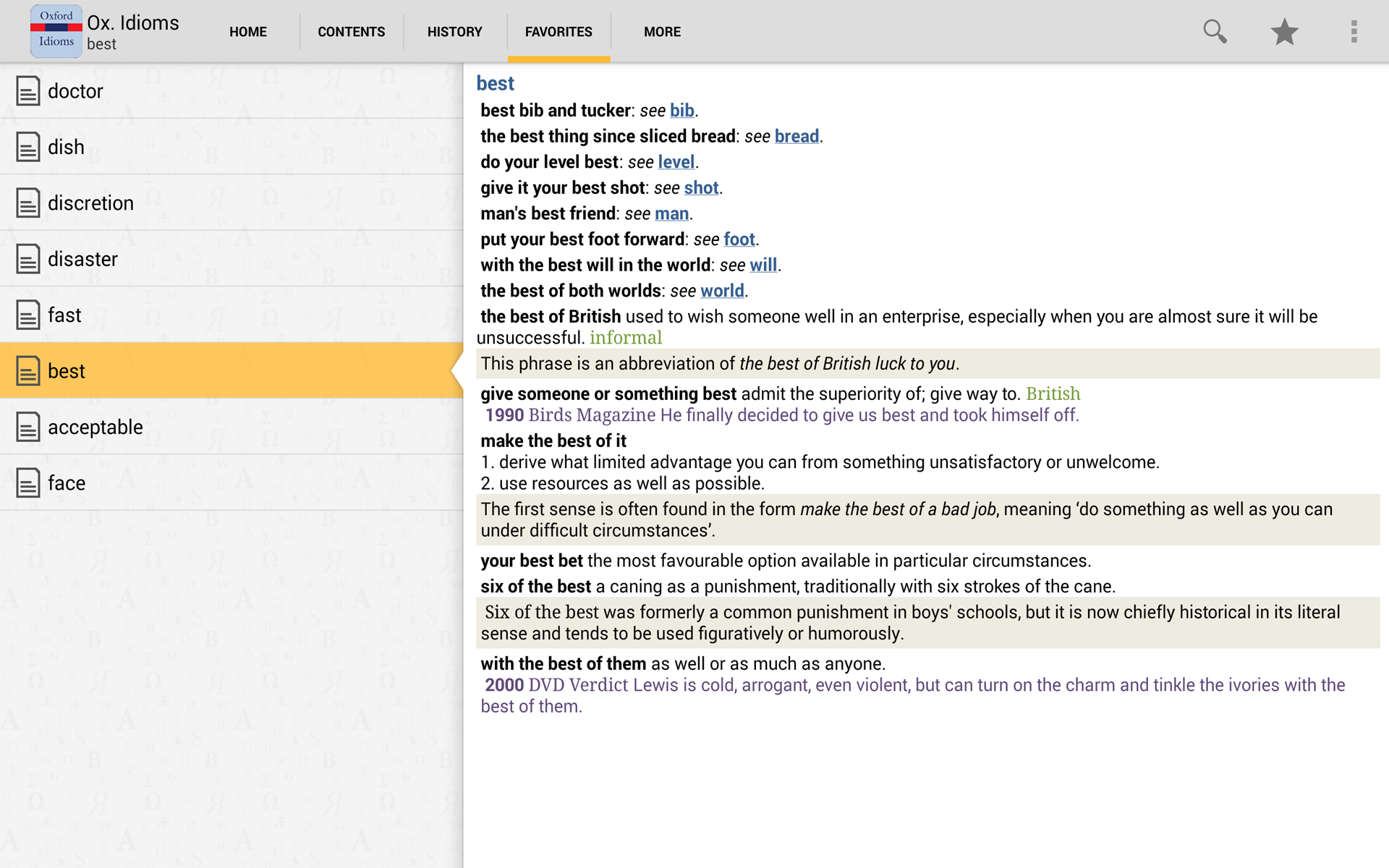The image size is (1389, 868).
Task: Switch to the HISTORY tab
Action: click(x=454, y=31)
